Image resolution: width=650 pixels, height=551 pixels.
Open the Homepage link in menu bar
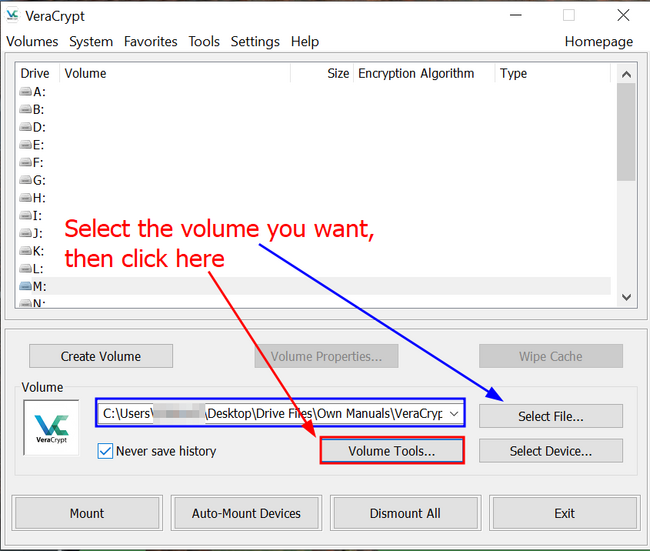tap(599, 41)
